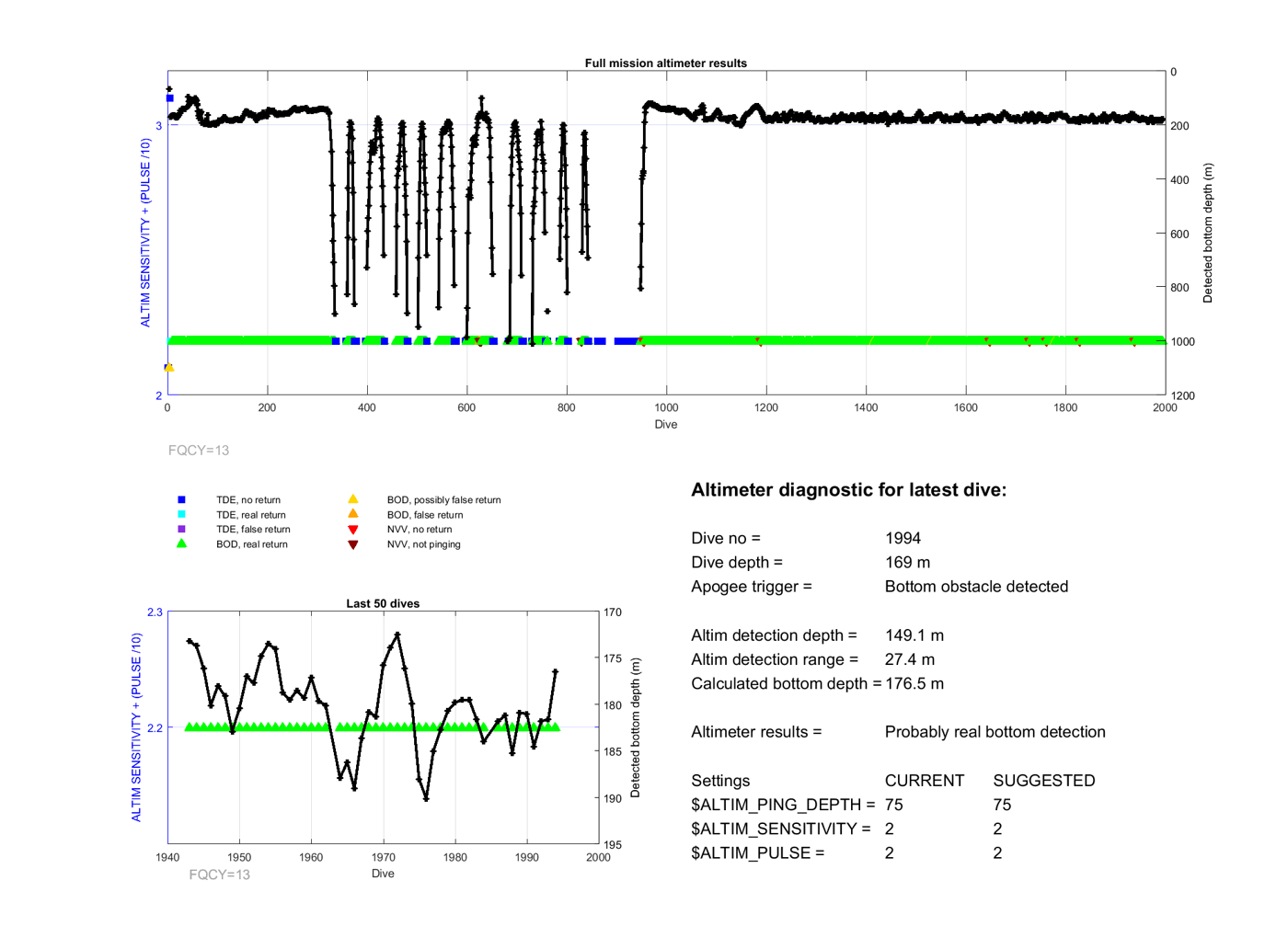Click the 'SUGGESTED' settings column header

pyautogui.click(x=1044, y=781)
